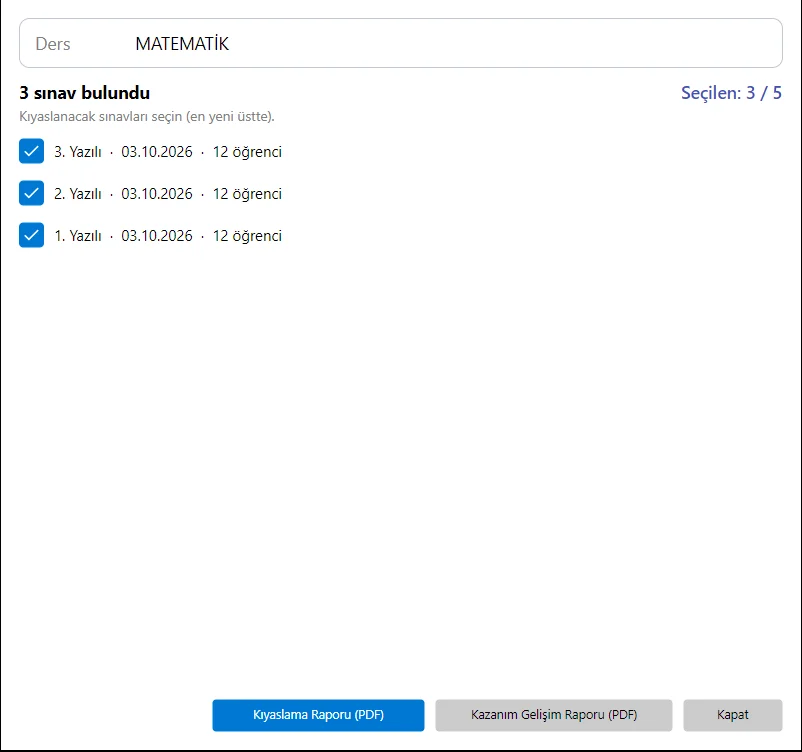Close the dialog with the Kapat button
The width and height of the screenshot is (802, 752).
pyautogui.click(x=733, y=715)
